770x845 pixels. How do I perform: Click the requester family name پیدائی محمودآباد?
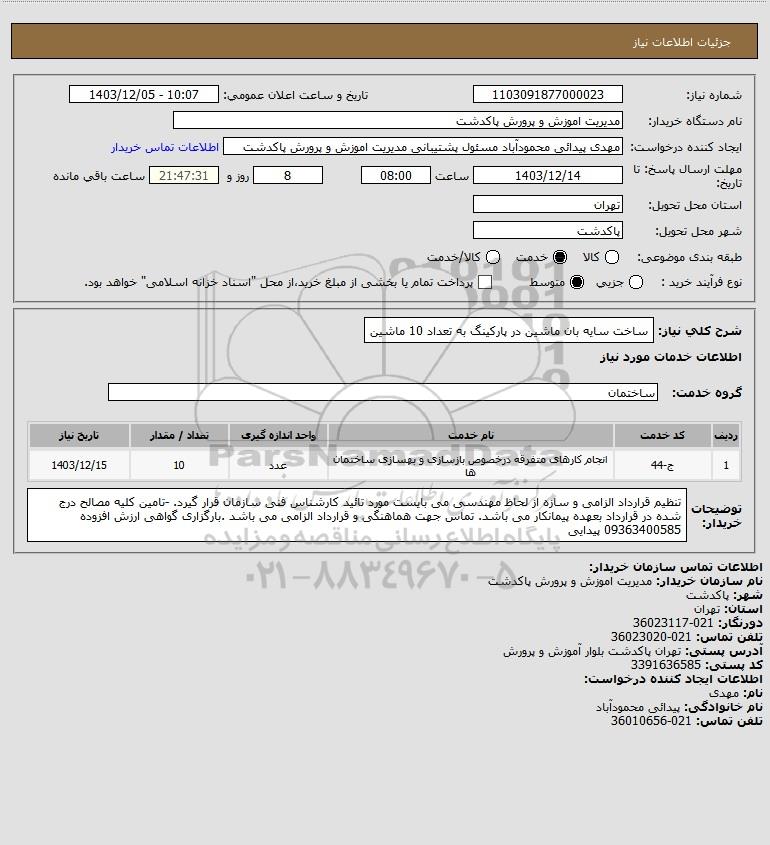click(x=639, y=707)
